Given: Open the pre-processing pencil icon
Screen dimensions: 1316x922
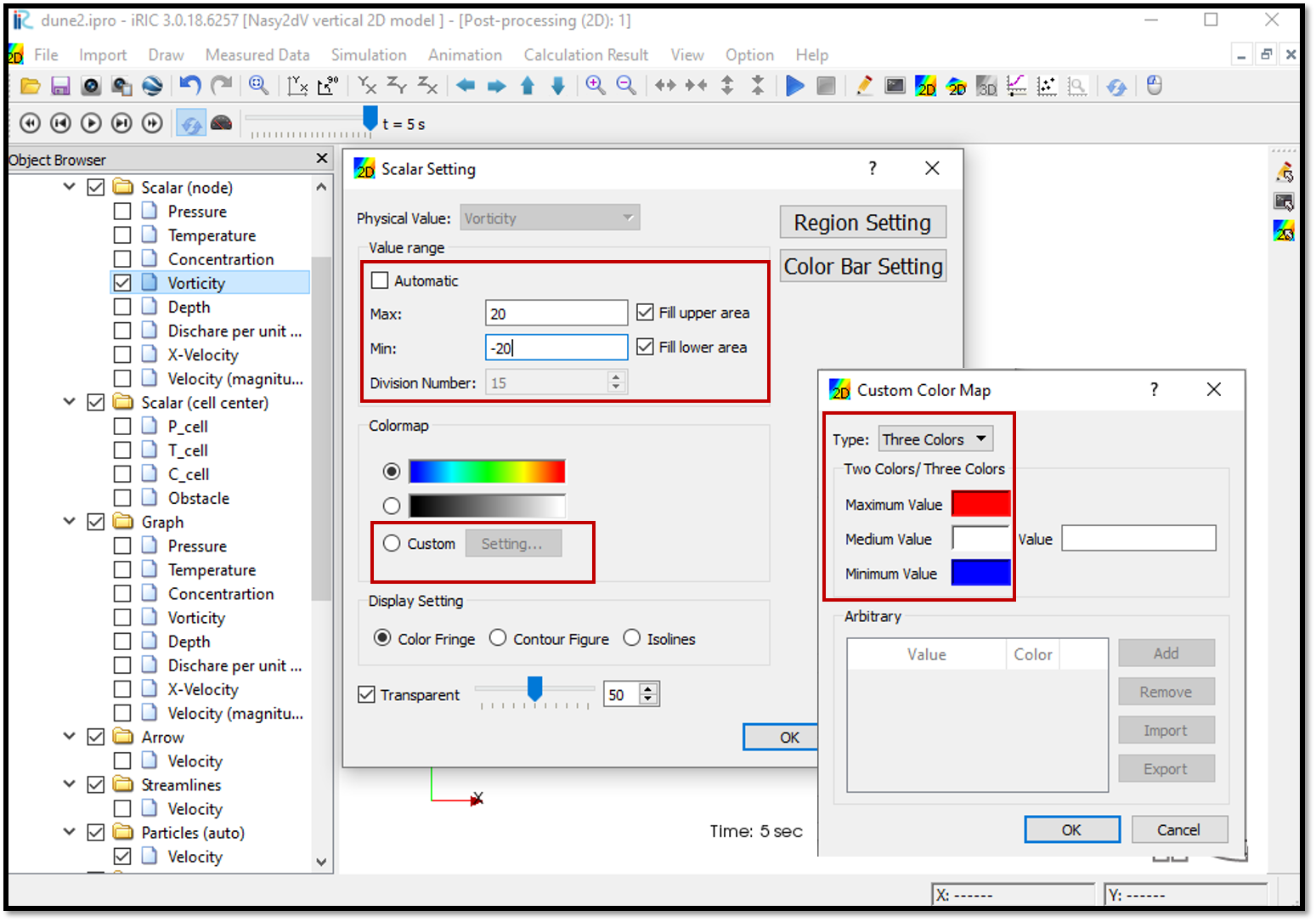Looking at the screenshot, I should 864,86.
